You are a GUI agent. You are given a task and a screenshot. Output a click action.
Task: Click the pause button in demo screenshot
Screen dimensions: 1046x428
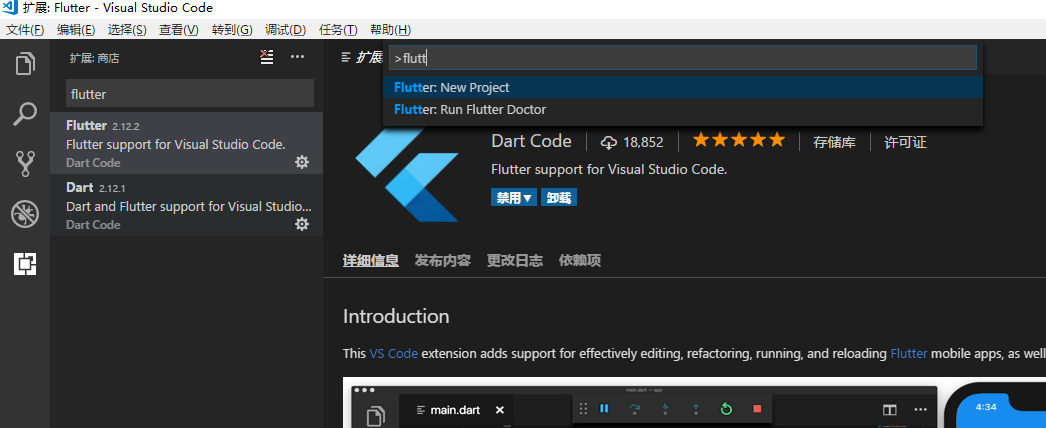pos(604,409)
